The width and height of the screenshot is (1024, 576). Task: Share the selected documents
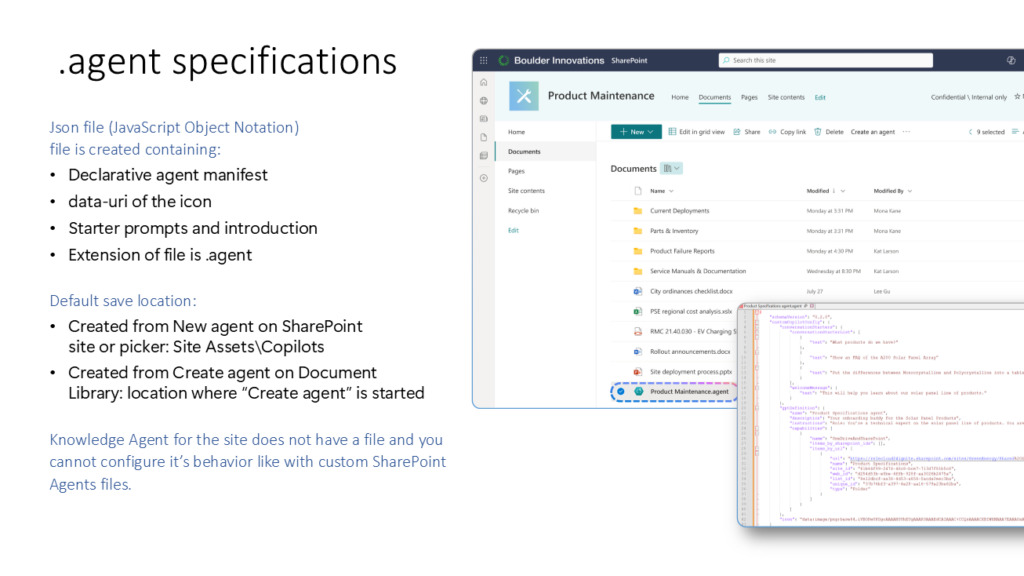click(746, 132)
